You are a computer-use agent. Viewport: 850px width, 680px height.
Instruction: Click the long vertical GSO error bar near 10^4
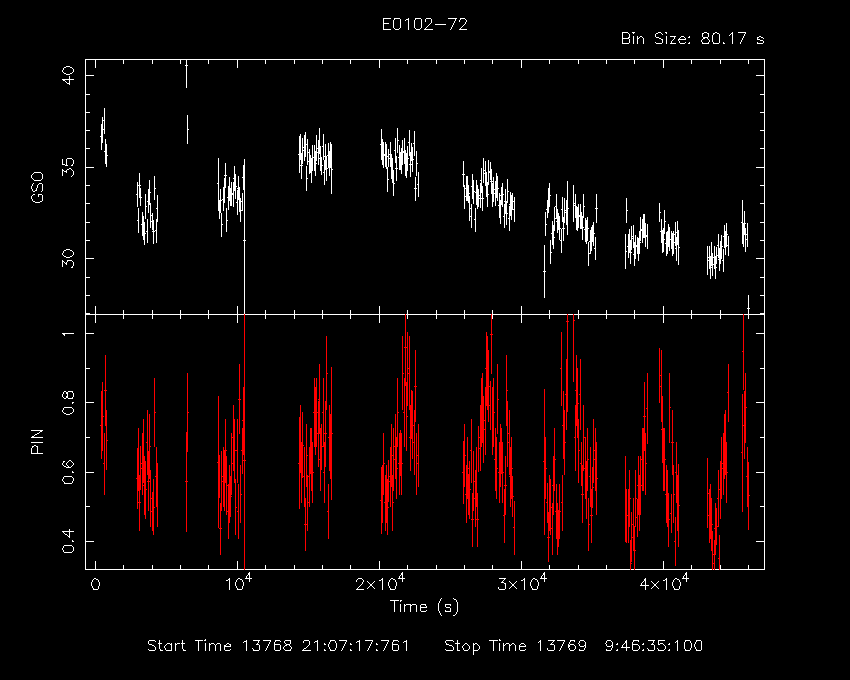pos(244,236)
